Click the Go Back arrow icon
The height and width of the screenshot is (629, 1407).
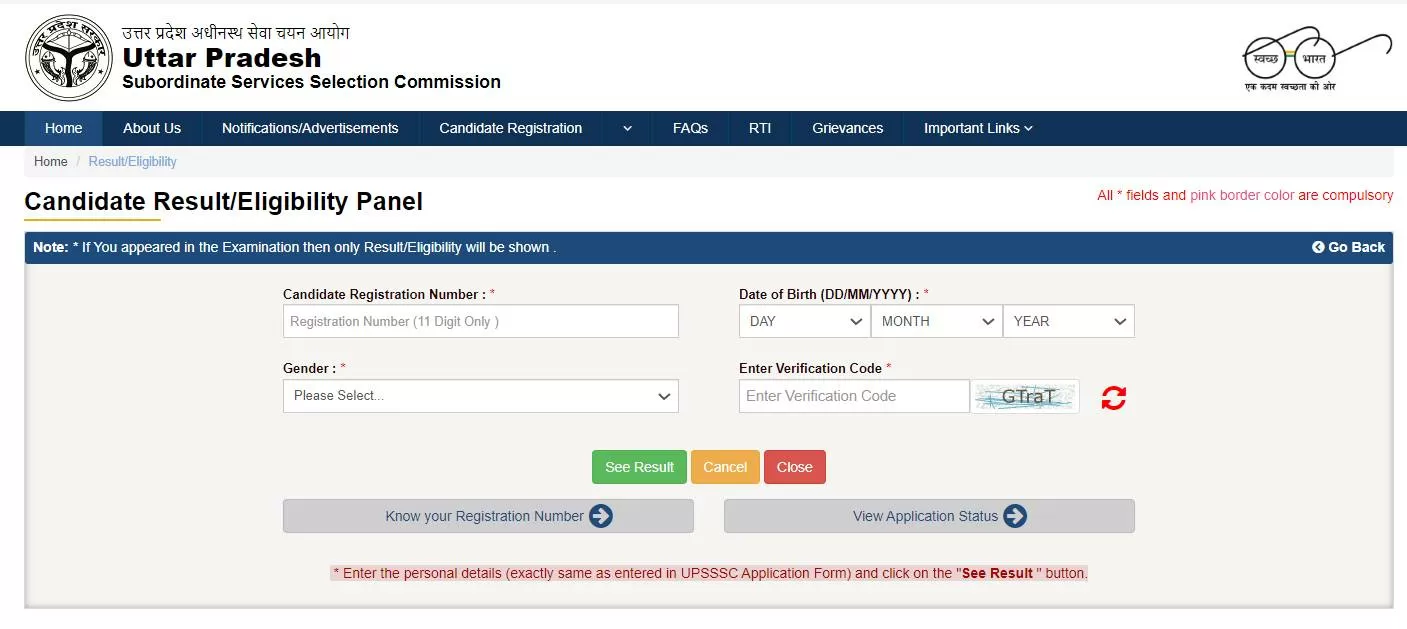1318,247
